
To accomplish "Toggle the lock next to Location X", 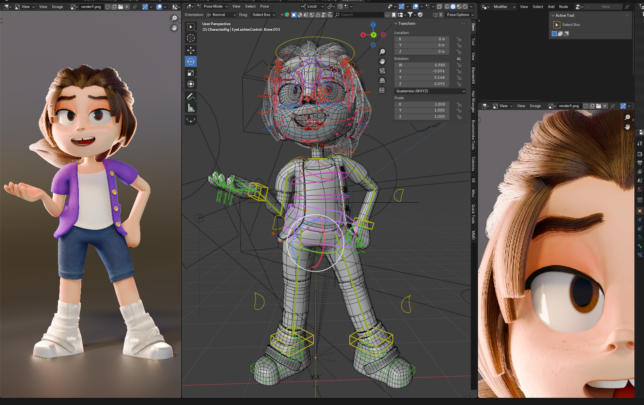I will 459,38.
